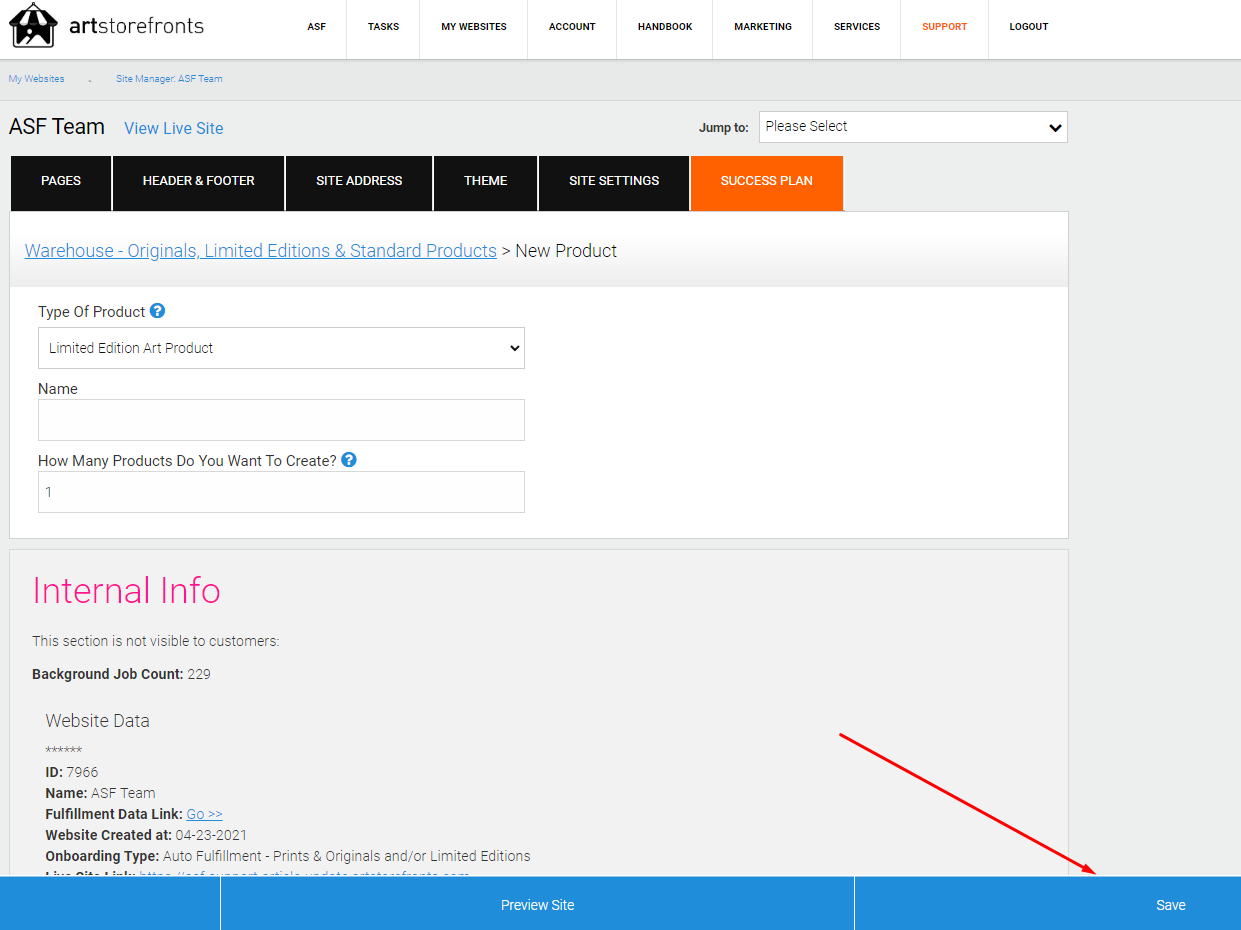Open the How Many Products help icon
The height and width of the screenshot is (930, 1241).
pyautogui.click(x=349, y=460)
